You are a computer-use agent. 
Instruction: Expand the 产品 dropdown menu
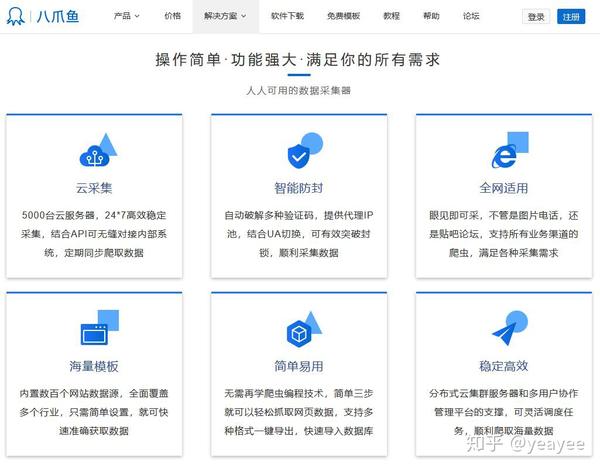coord(127,16)
